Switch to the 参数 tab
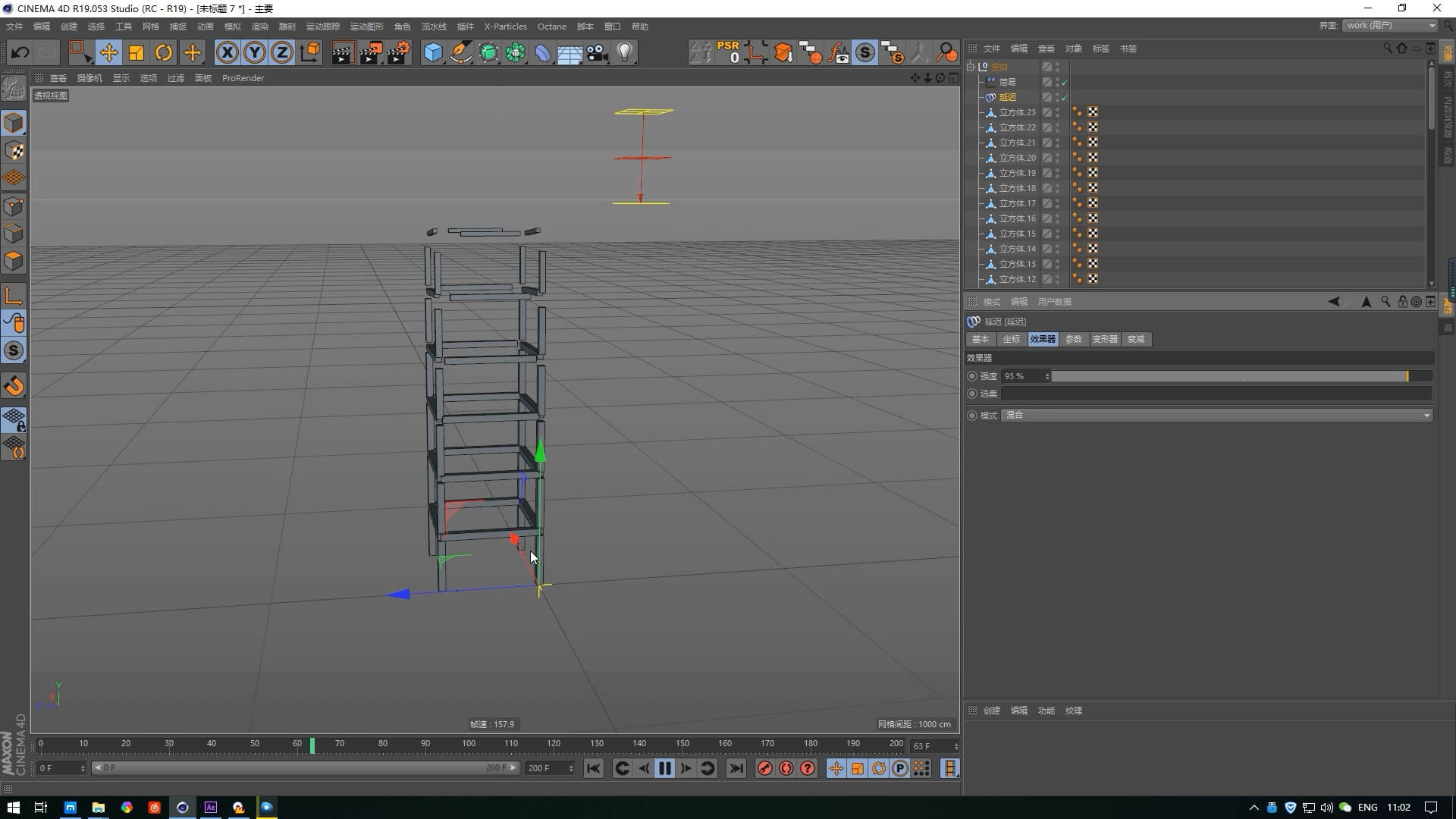The height and width of the screenshot is (819, 1456). (x=1073, y=339)
